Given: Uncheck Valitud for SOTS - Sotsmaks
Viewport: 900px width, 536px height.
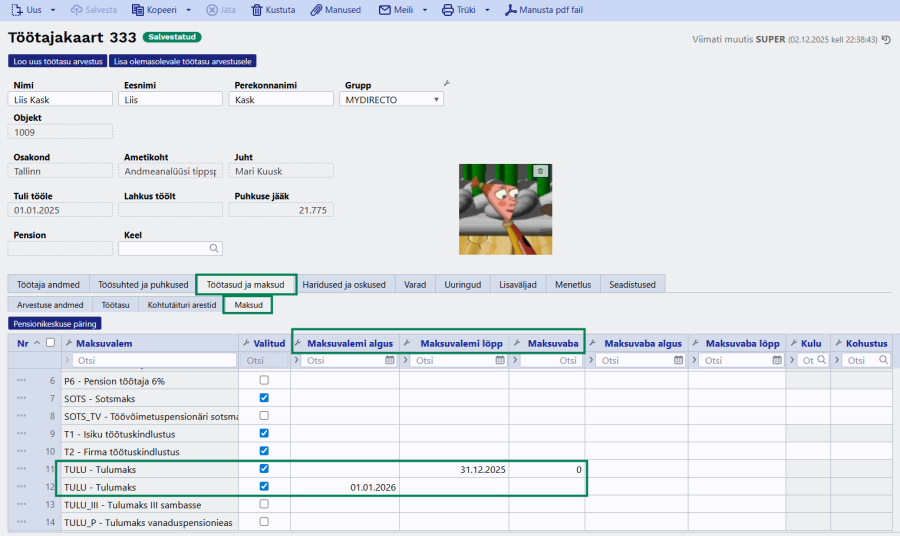Looking at the screenshot, I should pos(264,398).
